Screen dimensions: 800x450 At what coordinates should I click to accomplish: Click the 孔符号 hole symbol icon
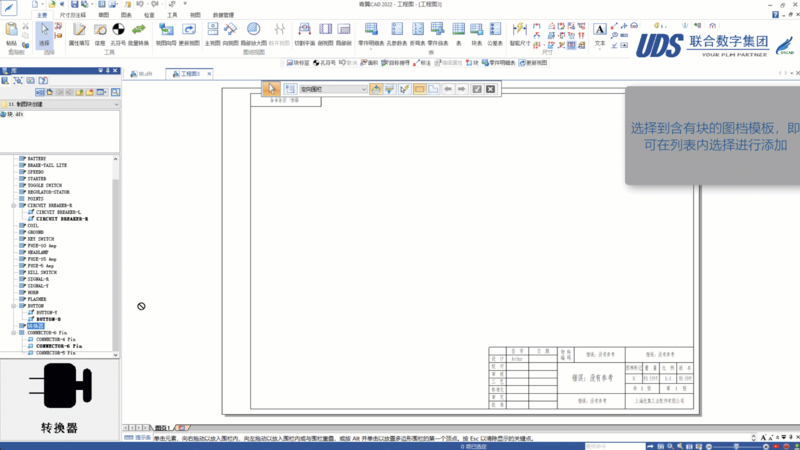(x=117, y=36)
